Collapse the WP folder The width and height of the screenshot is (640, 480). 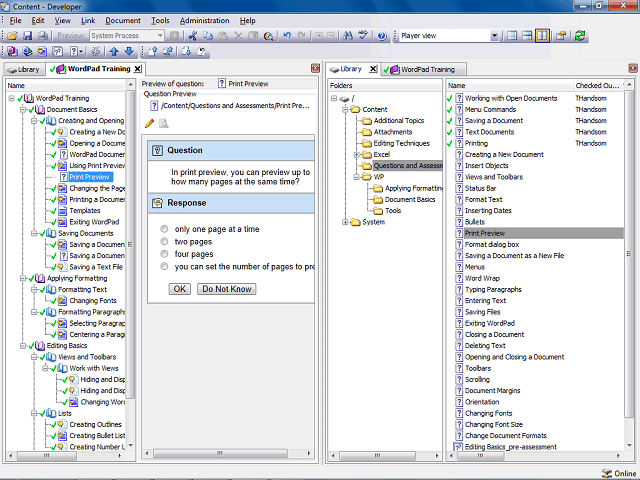pyautogui.click(x=356, y=177)
